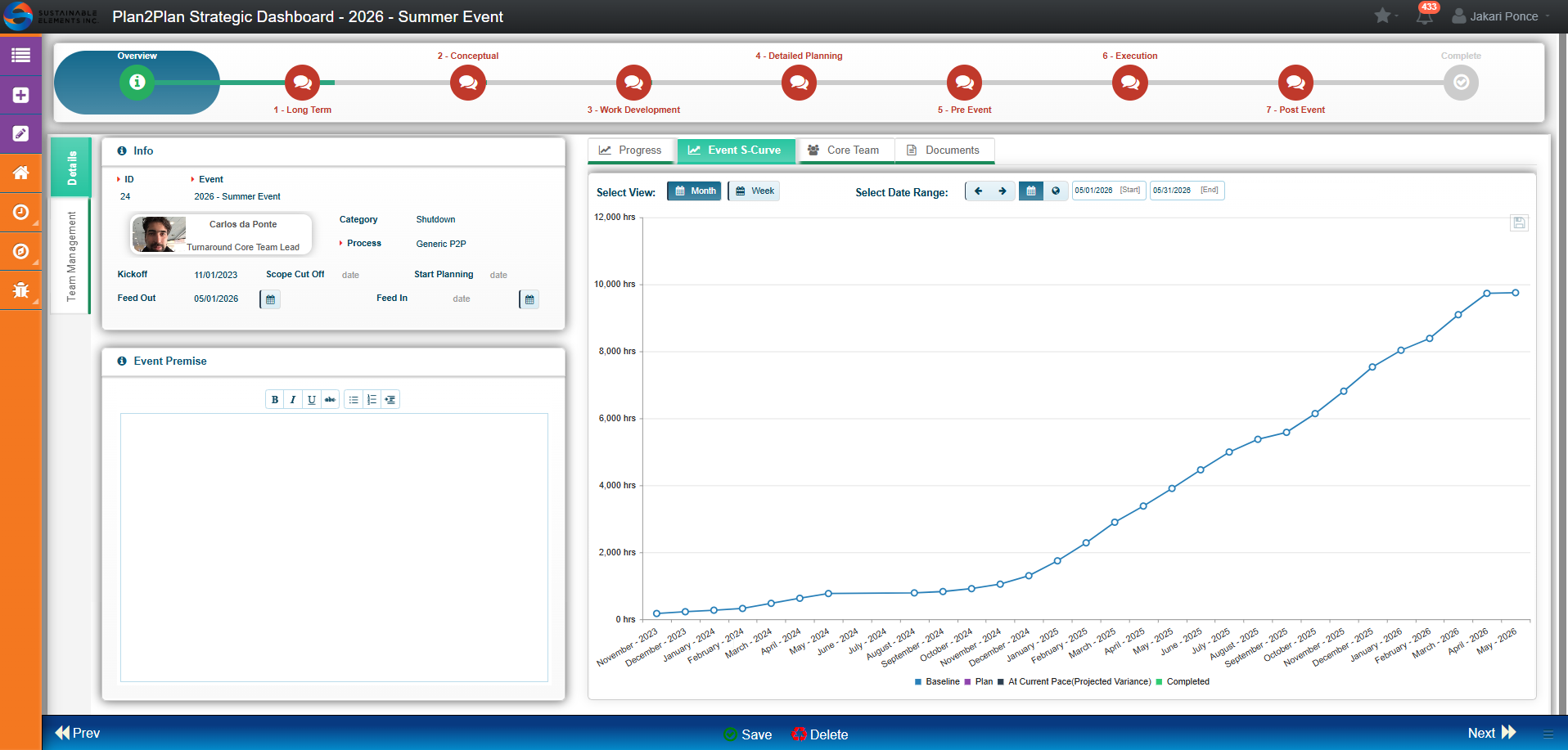Click the Complete checkmark stage
Image resolution: width=1568 pixels, height=750 pixels.
pyautogui.click(x=1461, y=83)
